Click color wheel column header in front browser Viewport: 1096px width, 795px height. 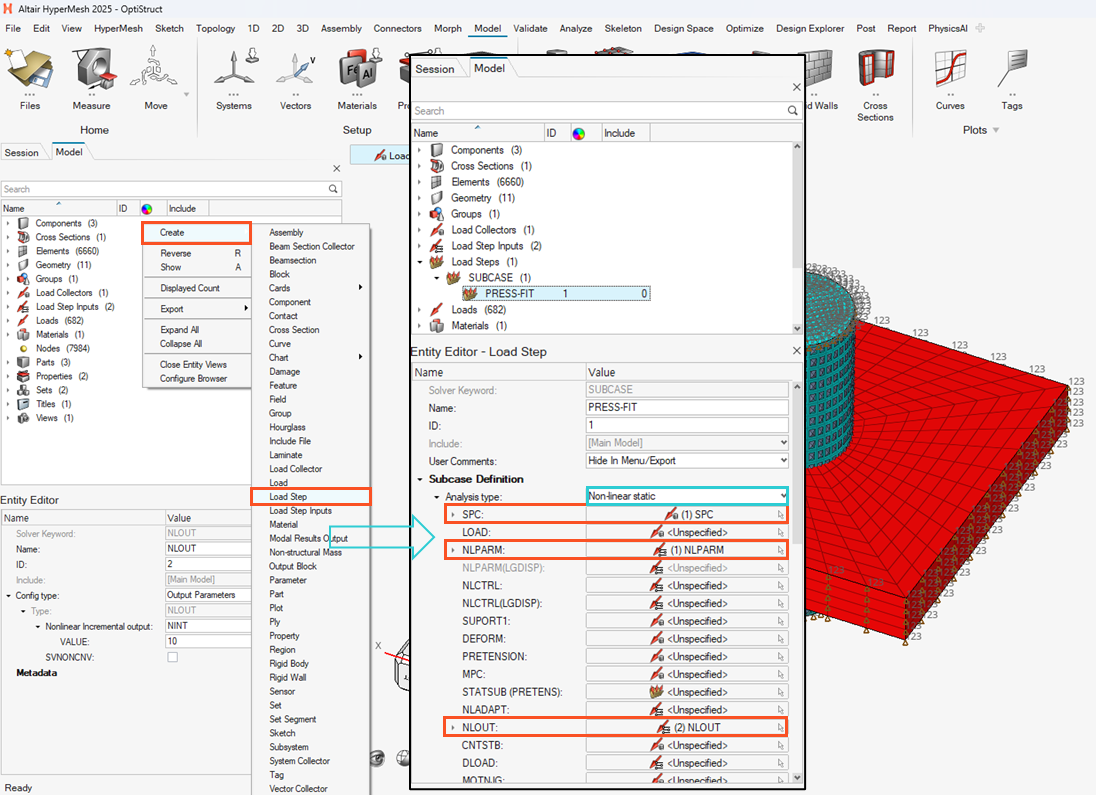tap(579, 134)
